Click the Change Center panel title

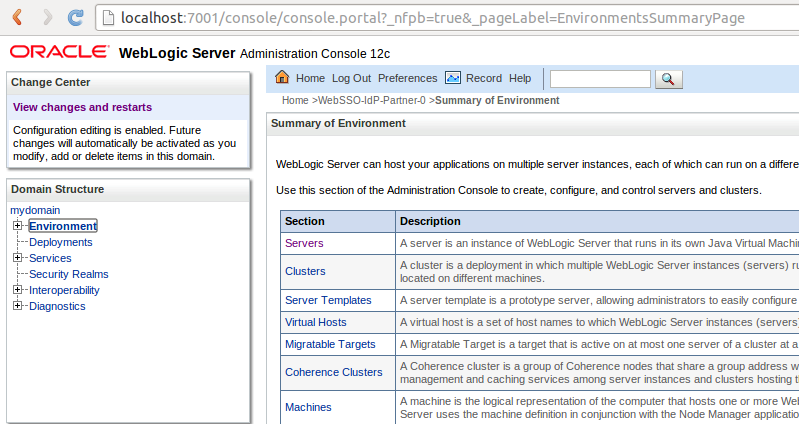pos(50,82)
